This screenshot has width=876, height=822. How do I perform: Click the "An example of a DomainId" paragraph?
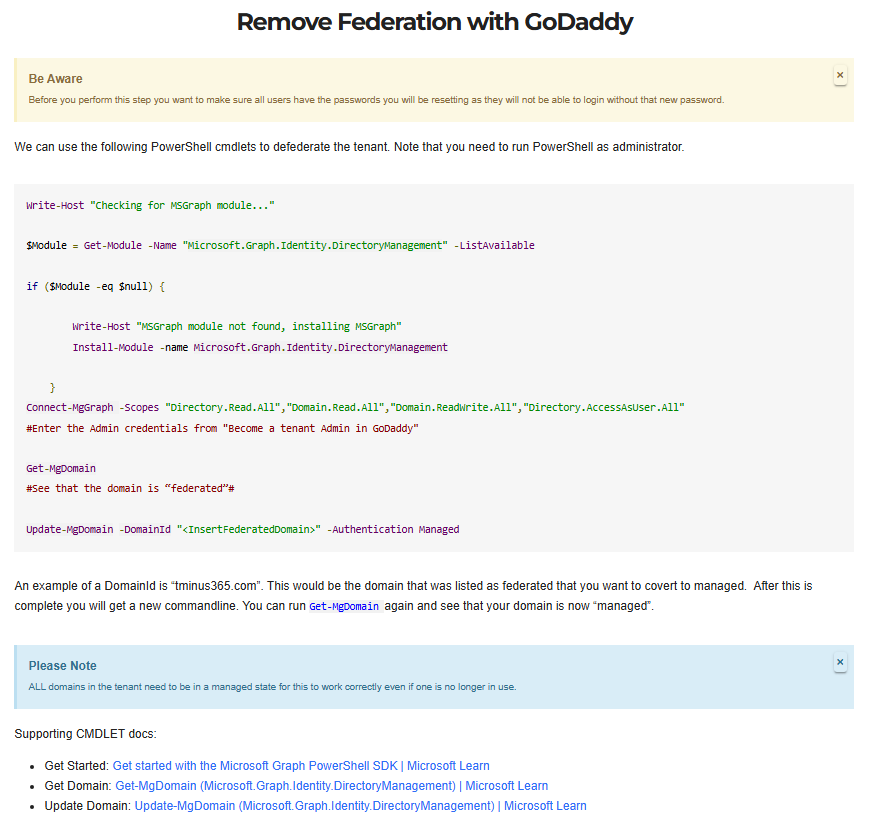point(413,596)
